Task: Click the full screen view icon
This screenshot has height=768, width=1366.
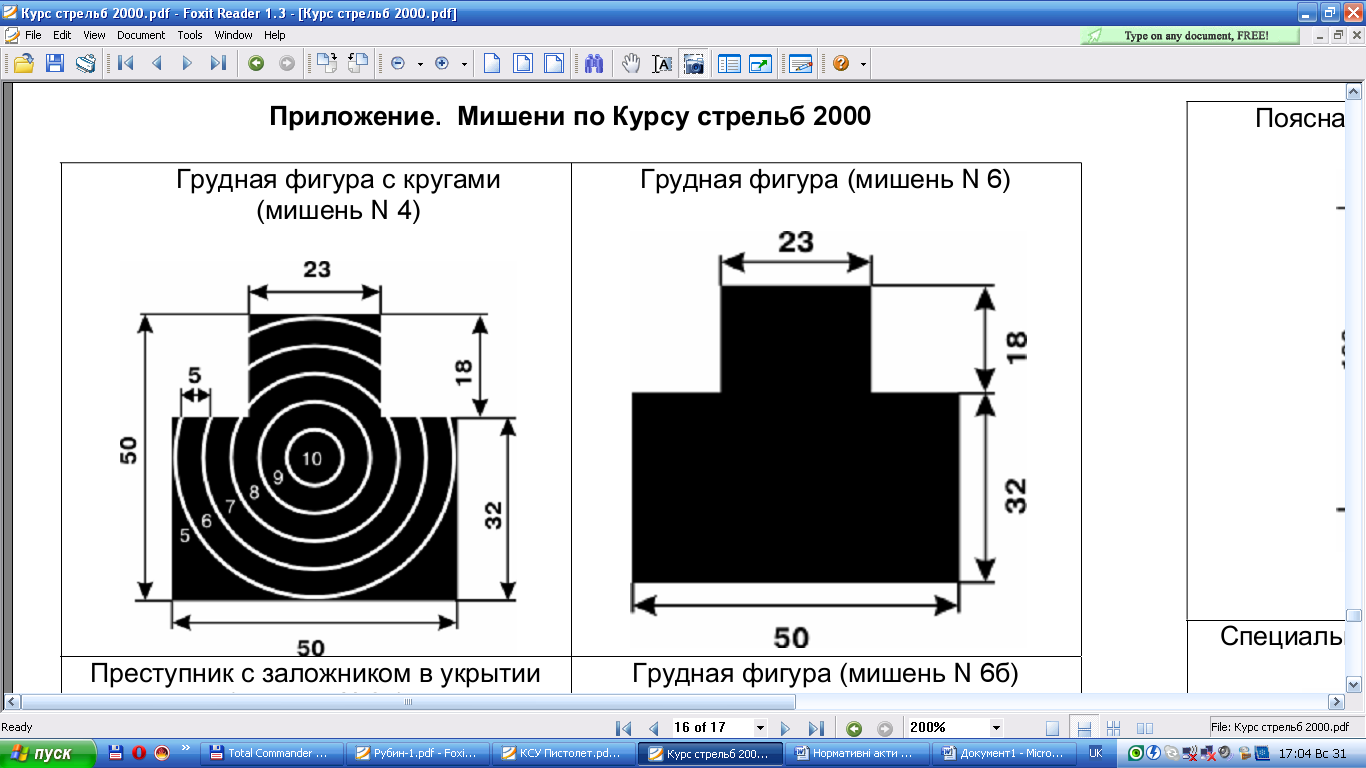Action: [760, 63]
